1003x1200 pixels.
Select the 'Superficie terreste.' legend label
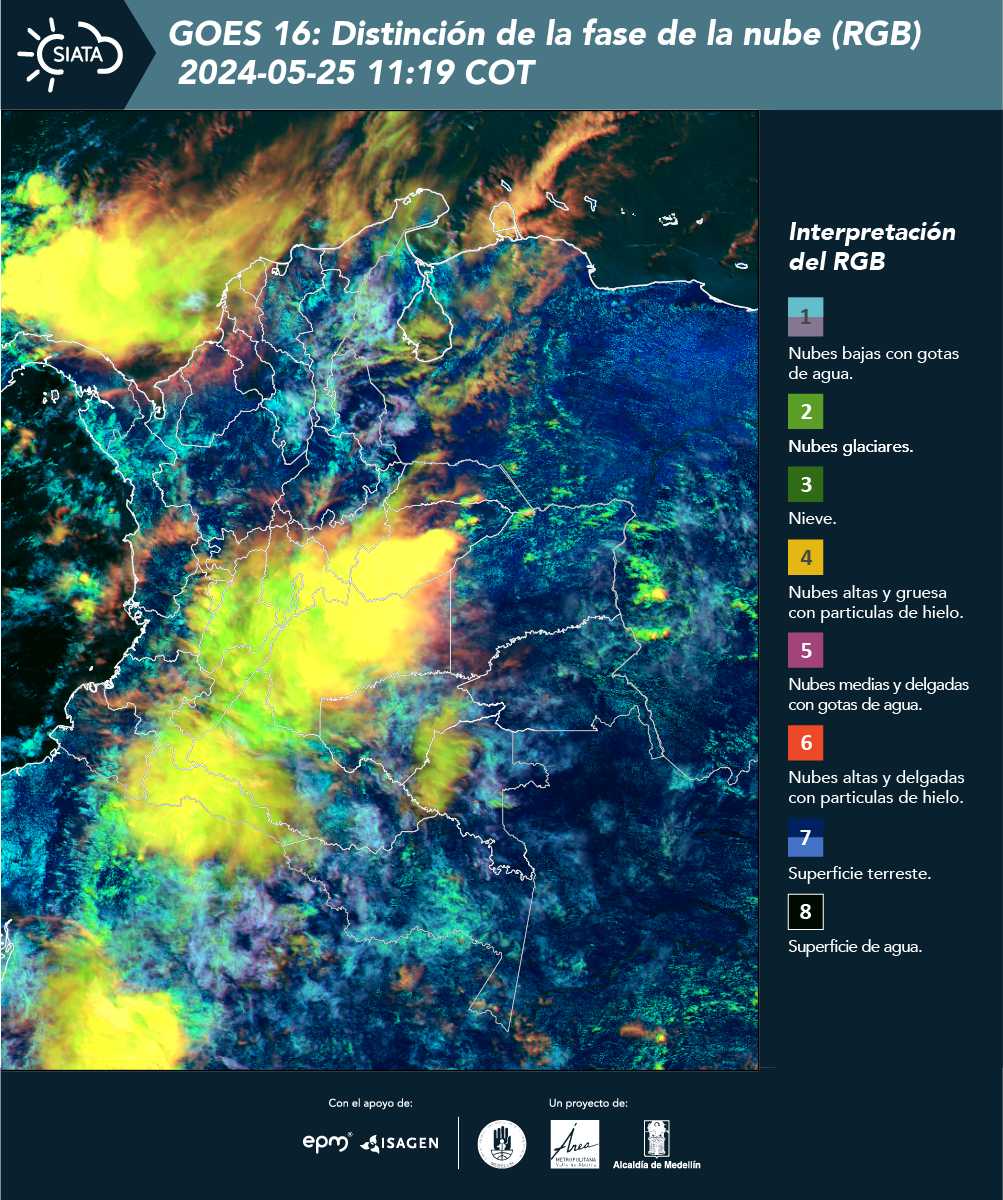pyautogui.click(x=859, y=873)
